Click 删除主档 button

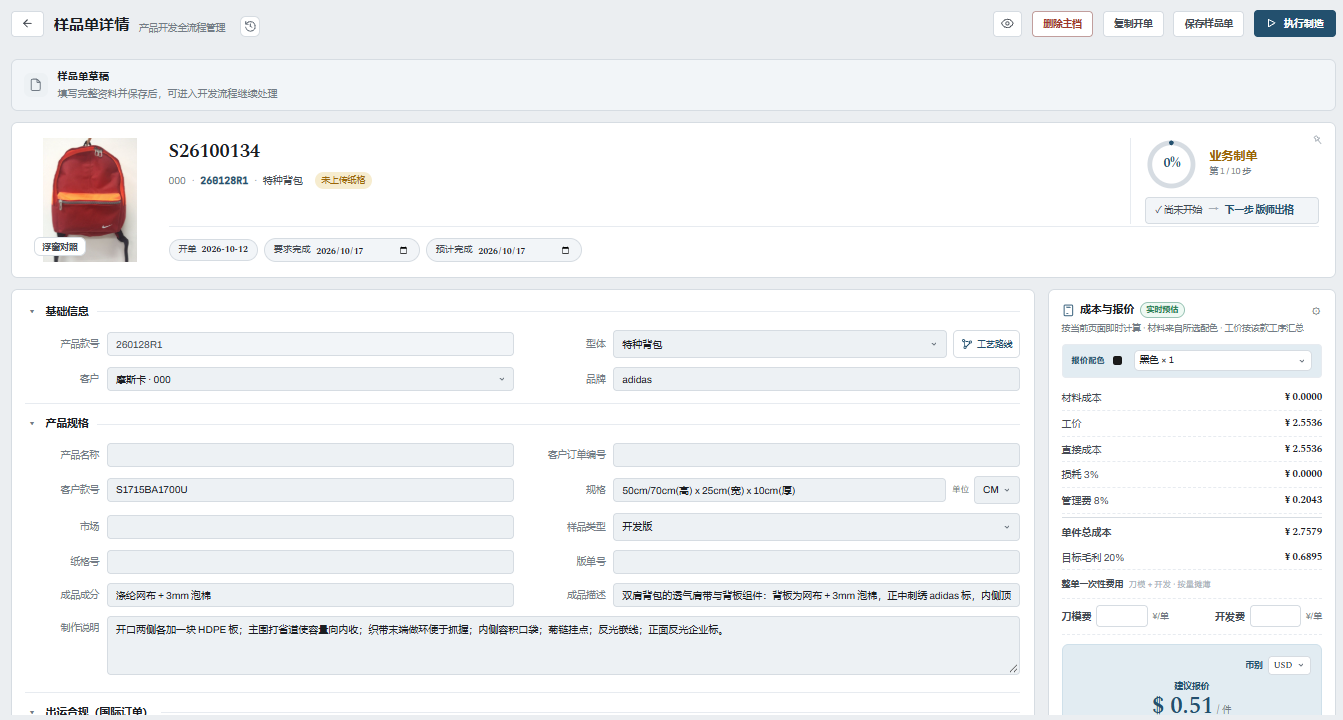[1062, 23]
